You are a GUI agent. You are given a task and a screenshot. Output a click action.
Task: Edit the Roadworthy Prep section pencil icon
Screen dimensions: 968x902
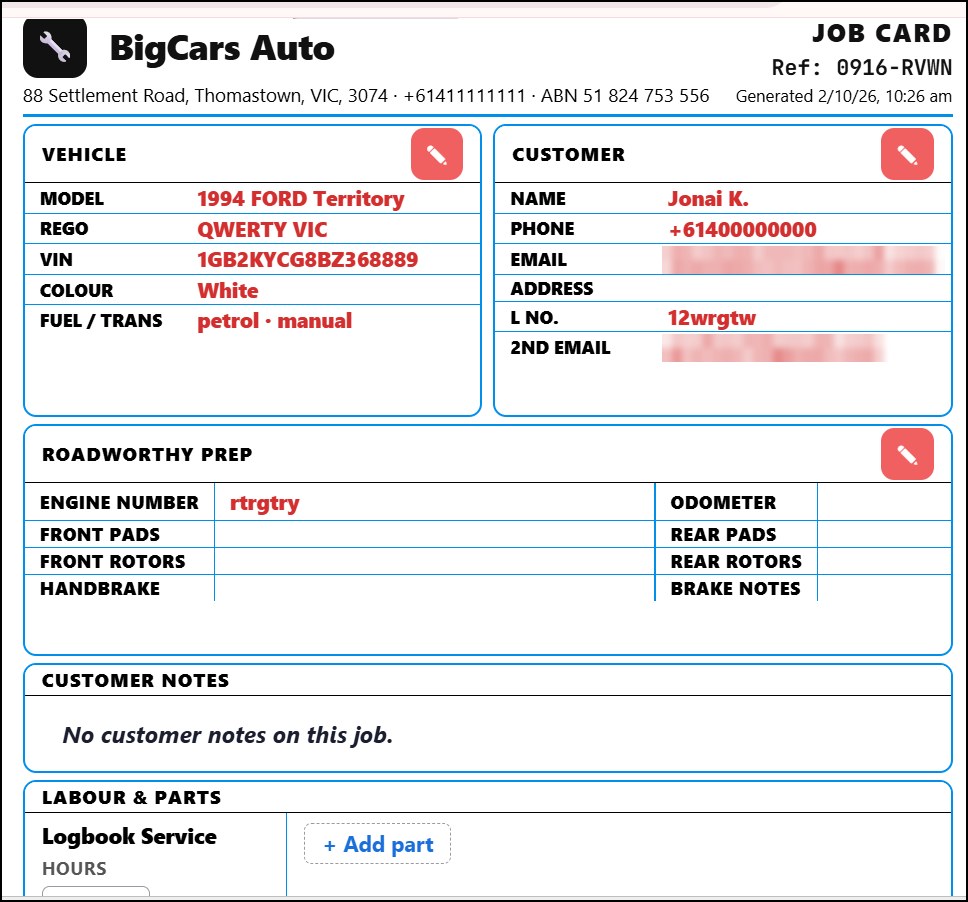pyautogui.click(x=907, y=454)
